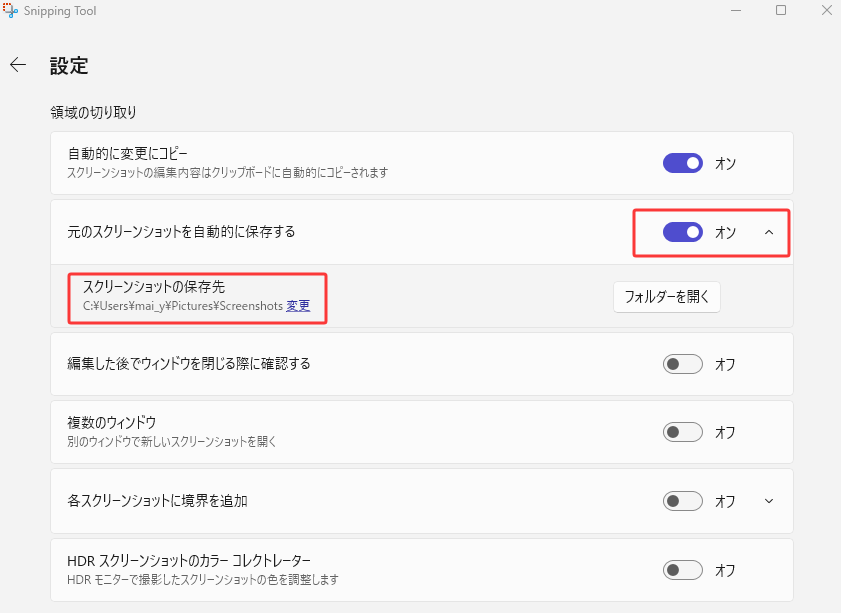
Task: Click the 複数のウィンドウ setting label
Action: 112,422
